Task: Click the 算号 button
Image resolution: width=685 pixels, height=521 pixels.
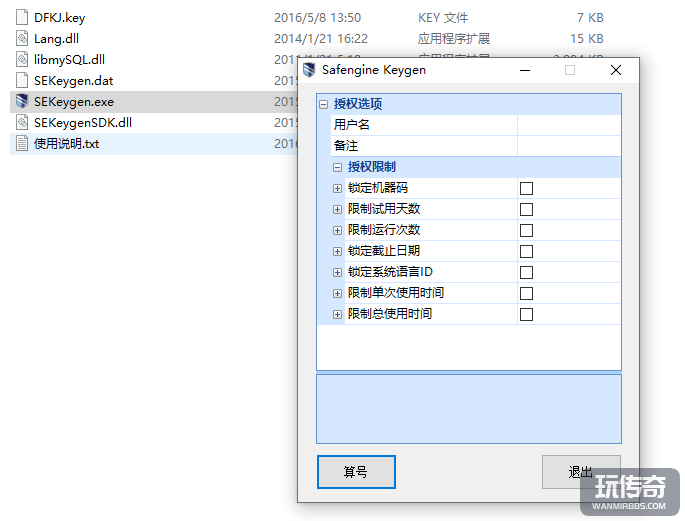Action: (x=356, y=472)
